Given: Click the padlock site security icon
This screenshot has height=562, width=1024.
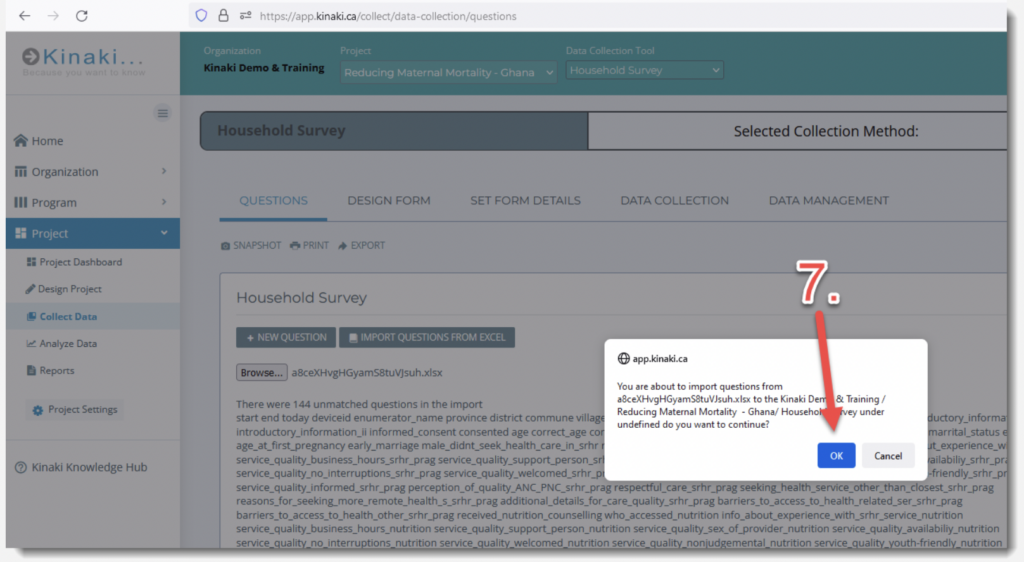Looking at the screenshot, I should [223, 16].
